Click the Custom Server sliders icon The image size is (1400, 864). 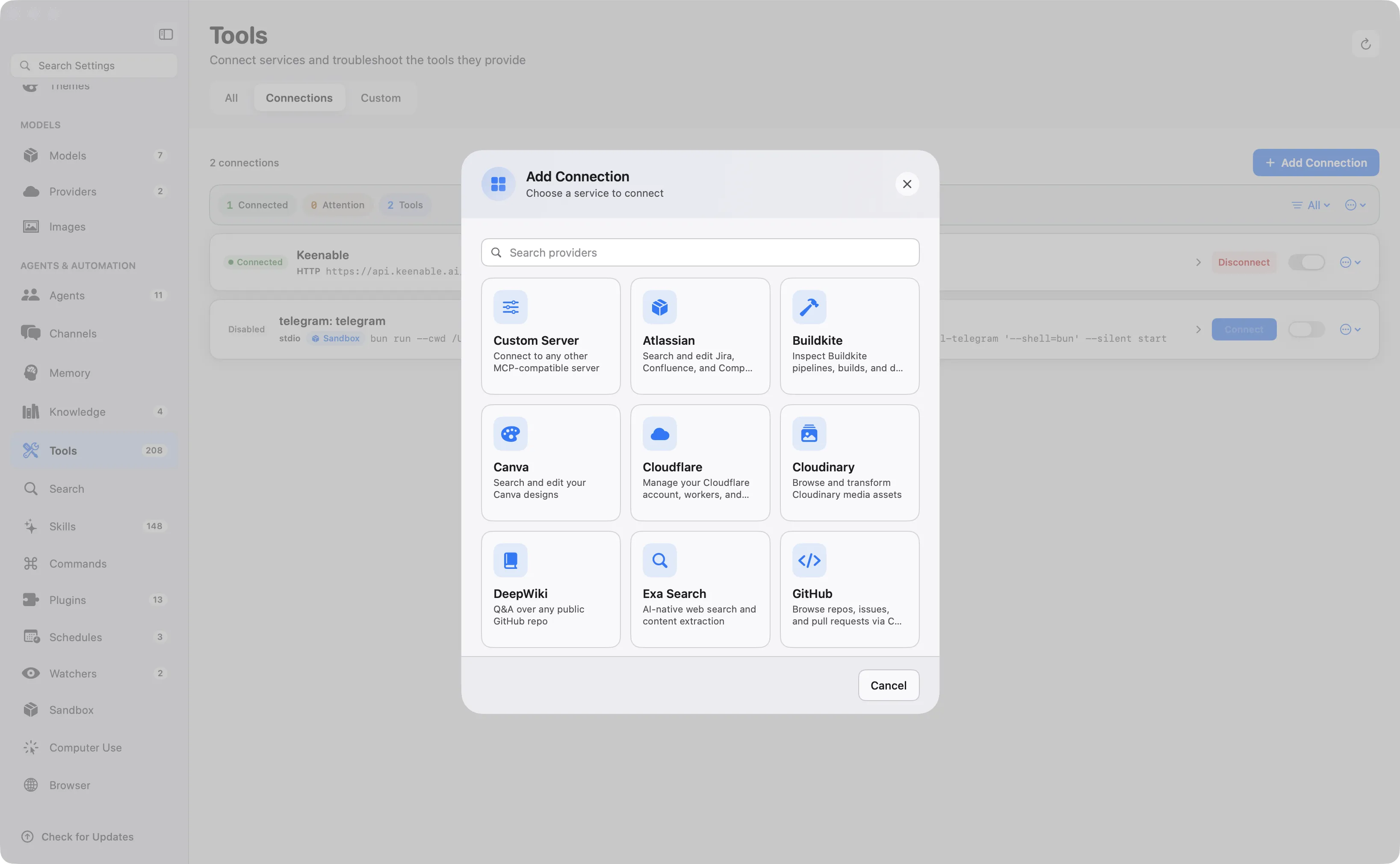(510, 307)
